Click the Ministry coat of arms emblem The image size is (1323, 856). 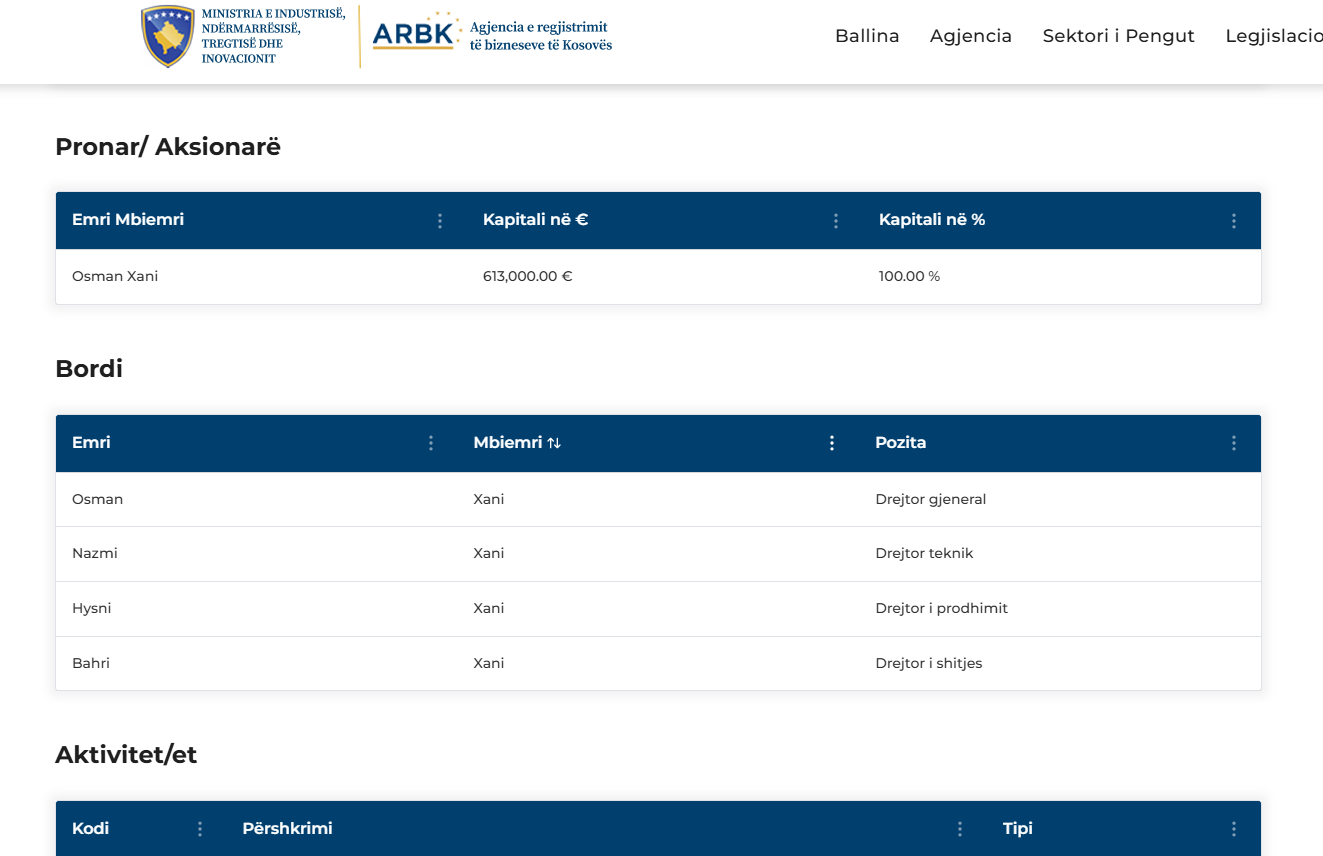[x=168, y=36]
